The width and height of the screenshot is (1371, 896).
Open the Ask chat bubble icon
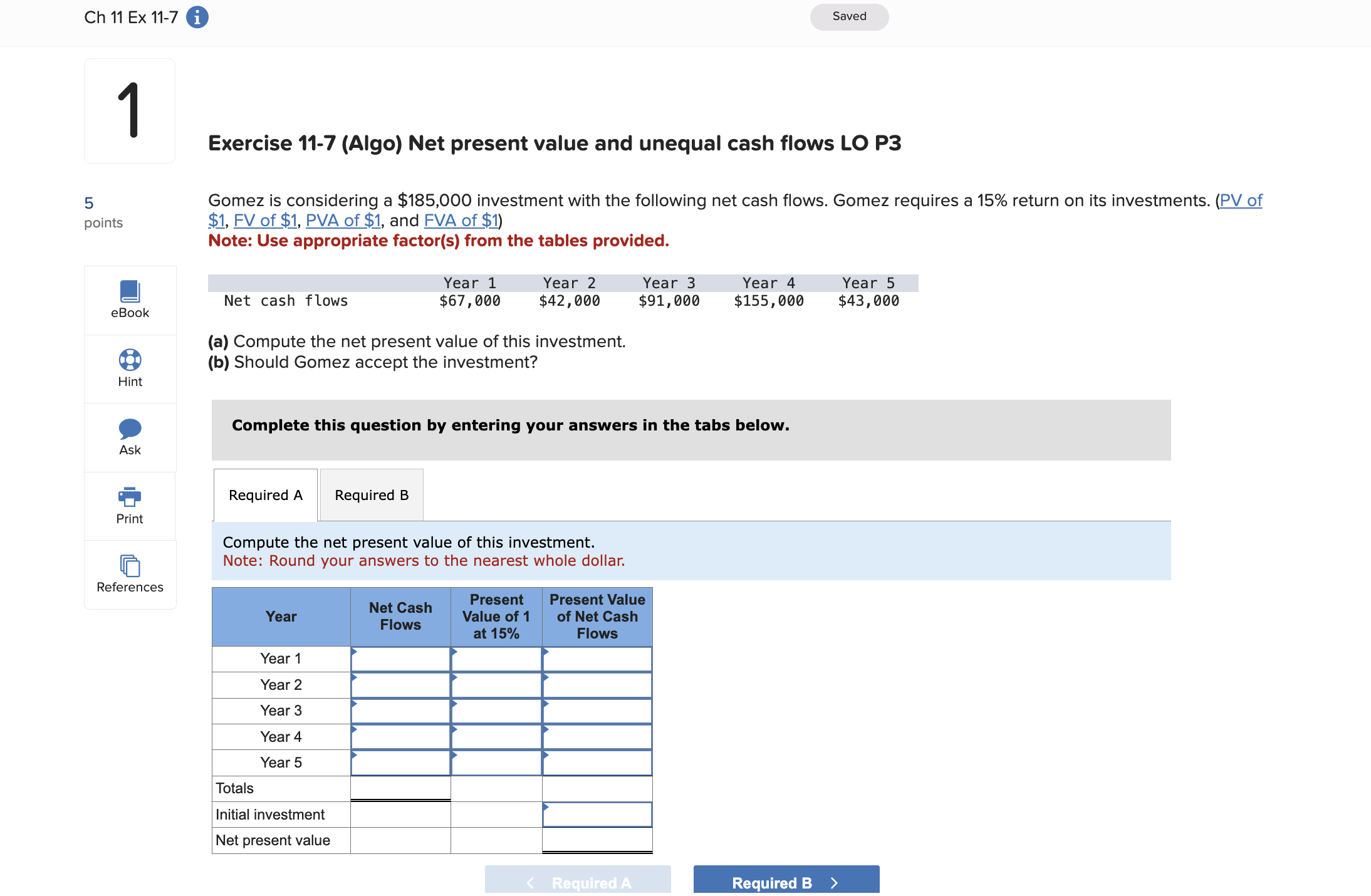130,429
